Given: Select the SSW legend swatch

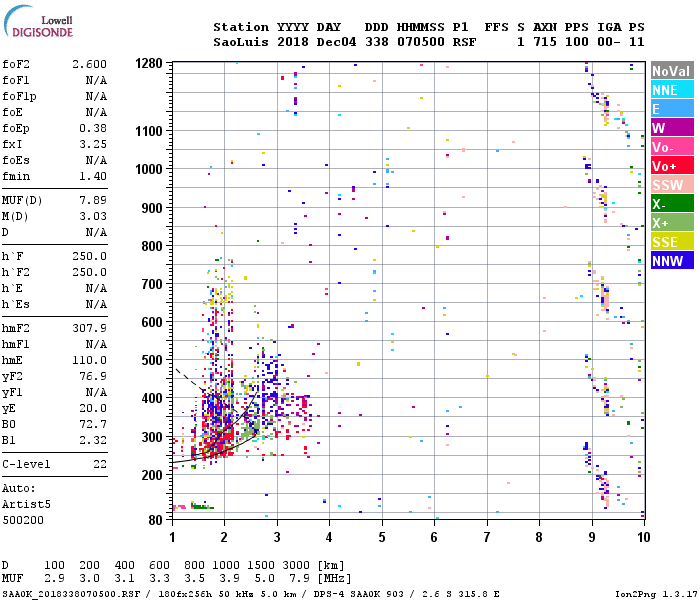Looking at the screenshot, I should [672, 185].
